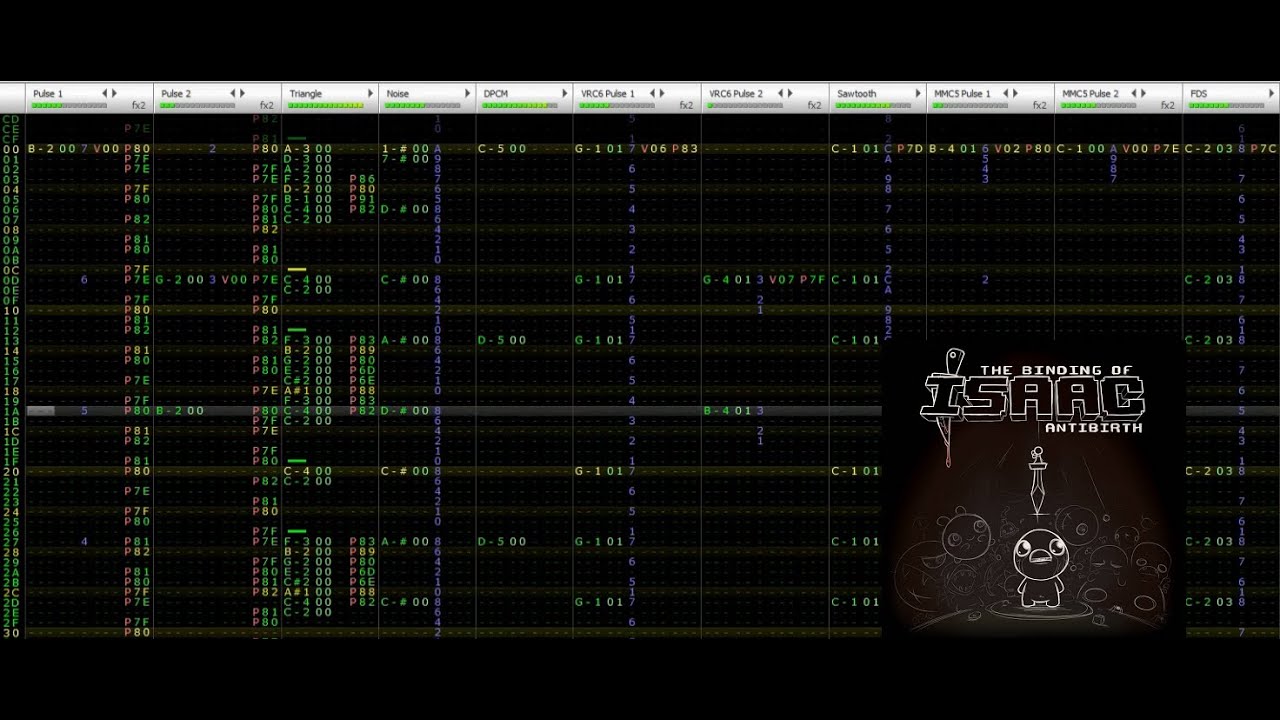Click row number 20 in the row column

[11, 471]
